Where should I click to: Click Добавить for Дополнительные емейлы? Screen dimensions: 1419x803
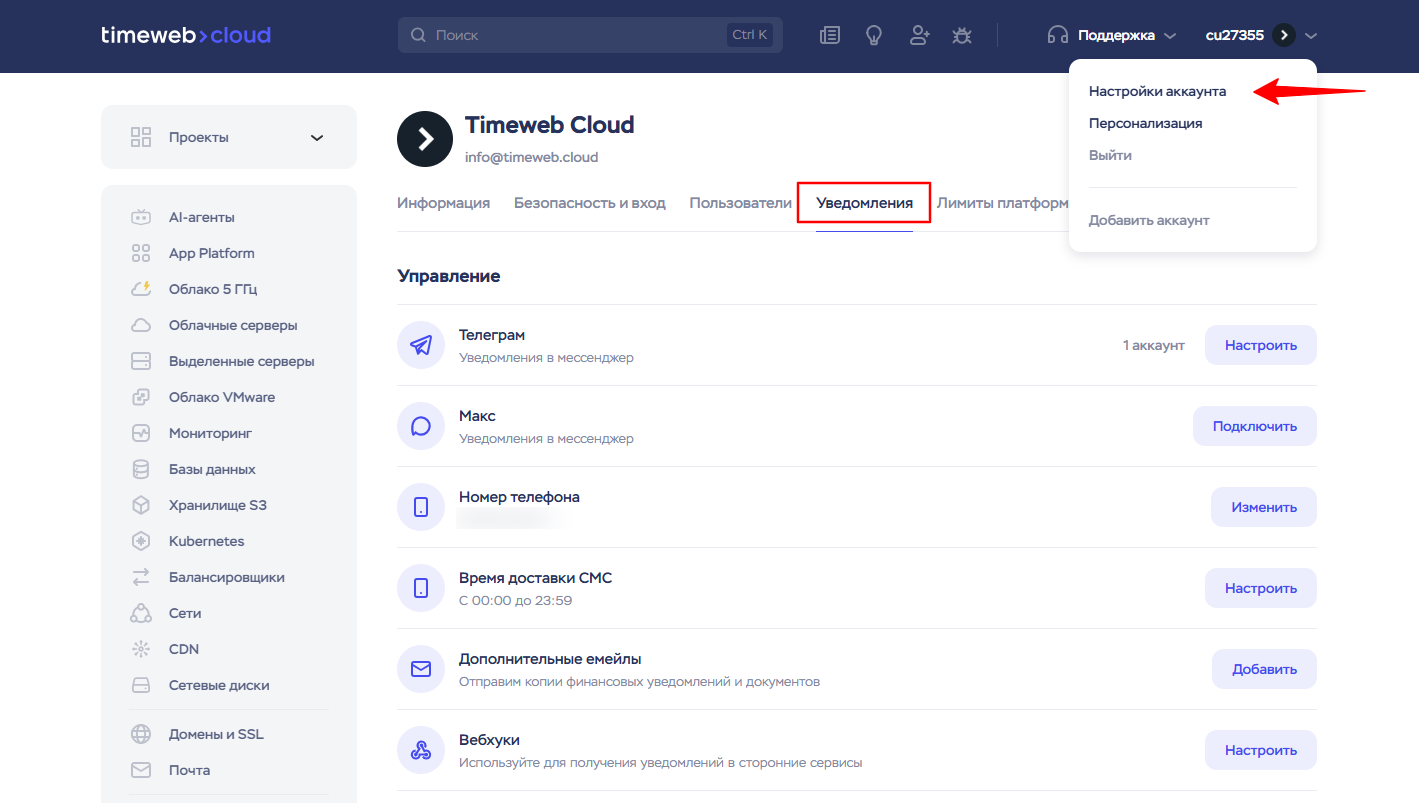pos(1264,669)
